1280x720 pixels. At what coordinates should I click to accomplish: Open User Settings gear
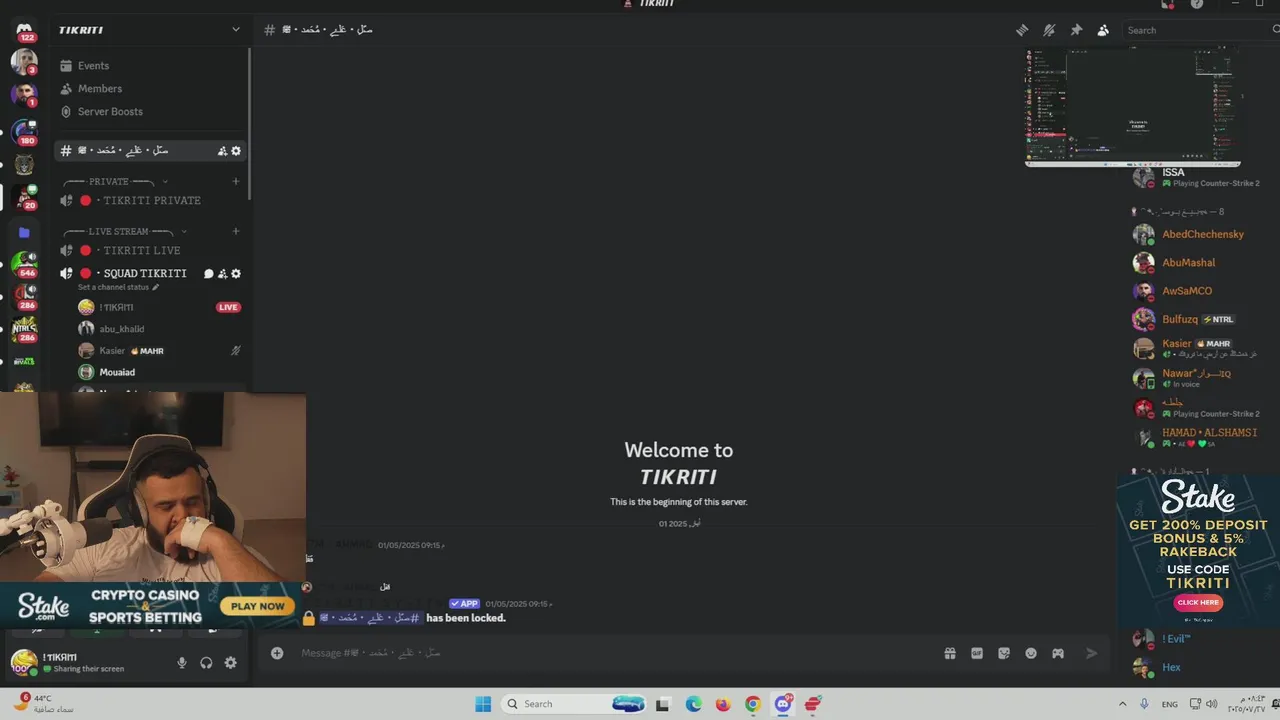tap(231, 663)
